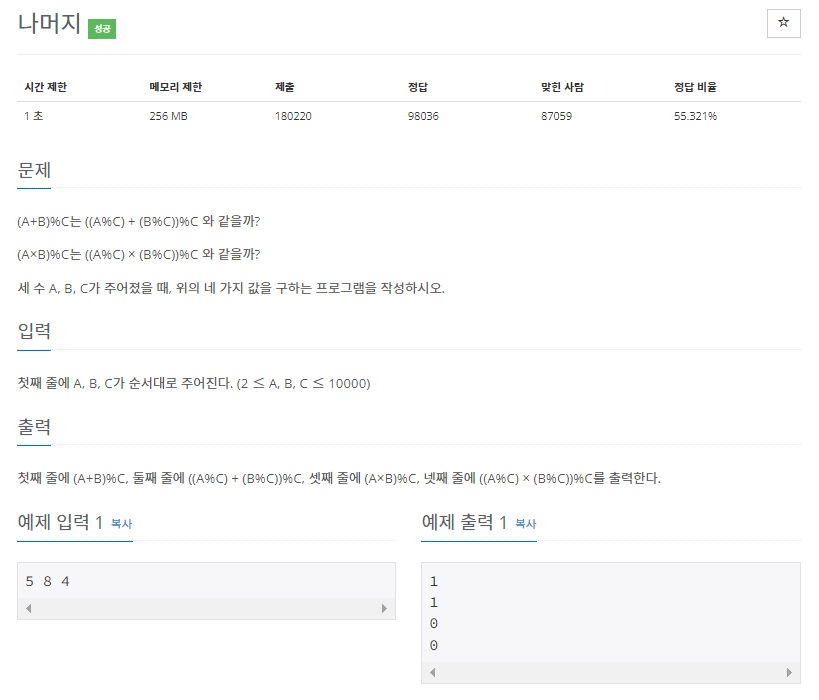The height and width of the screenshot is (700, 819).
Task: Click the 메모리 제한 column header
Action: click(x=176, y=87)
